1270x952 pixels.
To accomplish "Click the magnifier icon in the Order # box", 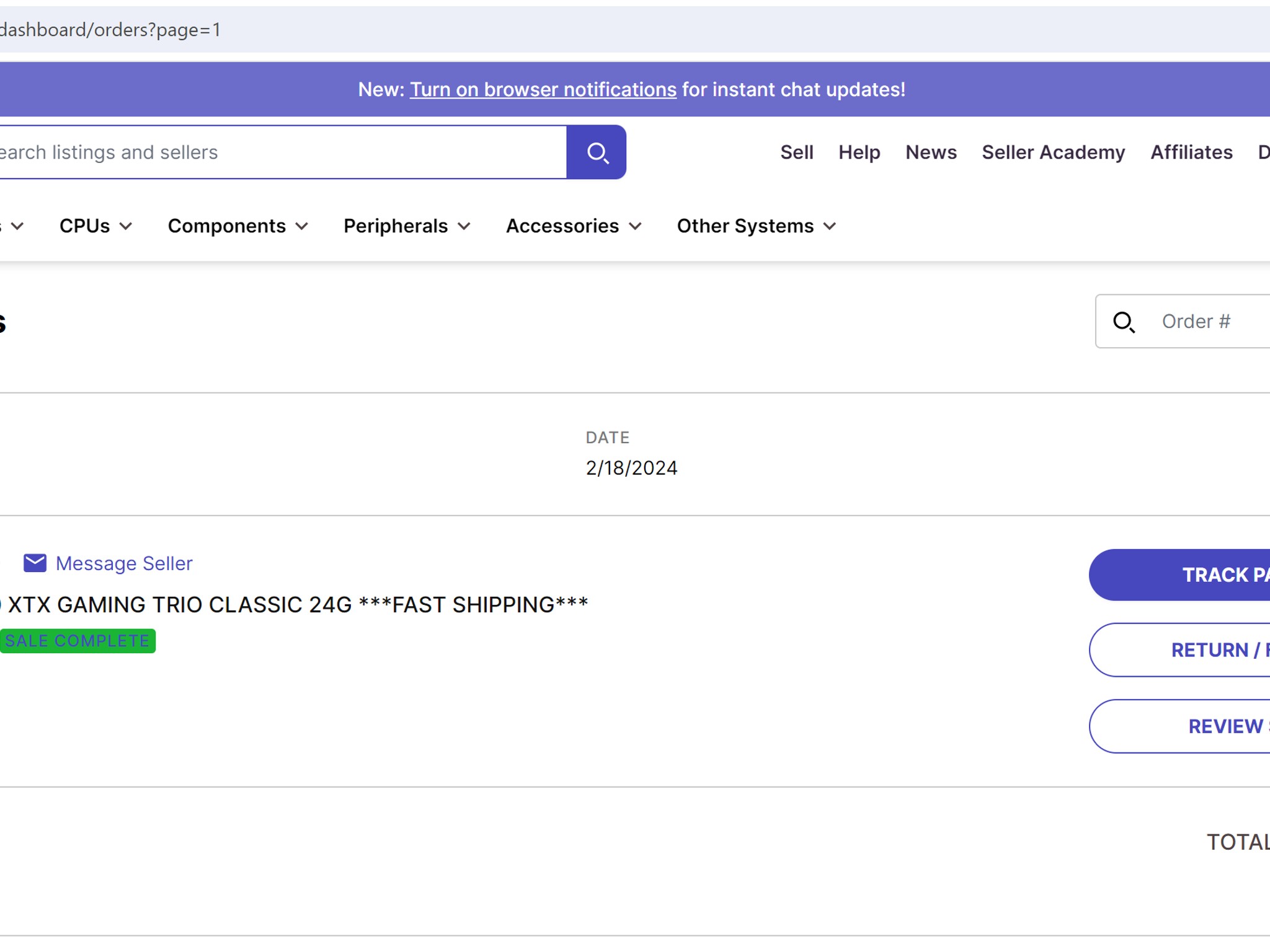I will tap(1124, 322).
